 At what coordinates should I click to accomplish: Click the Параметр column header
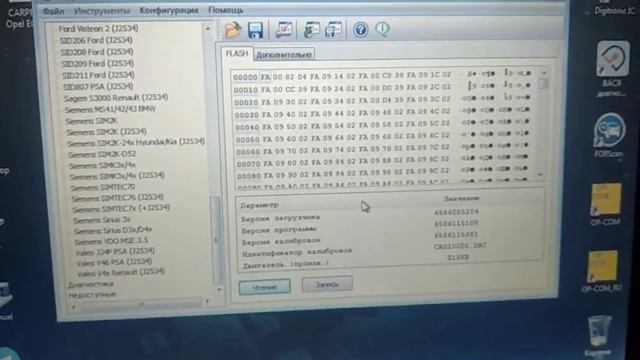pyautogui.click(x=260, y=205)
